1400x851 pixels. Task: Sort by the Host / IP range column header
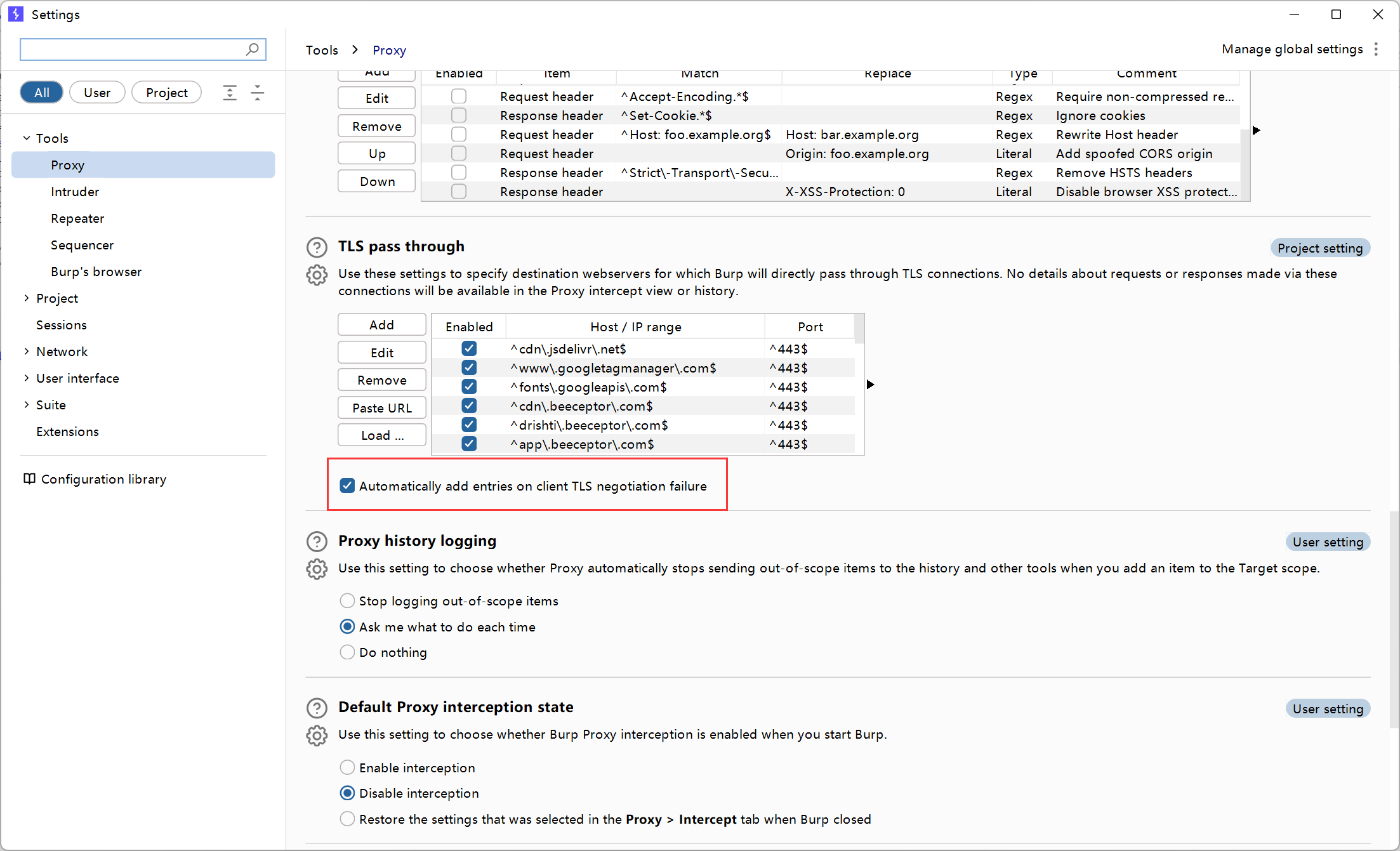[635, 326]
